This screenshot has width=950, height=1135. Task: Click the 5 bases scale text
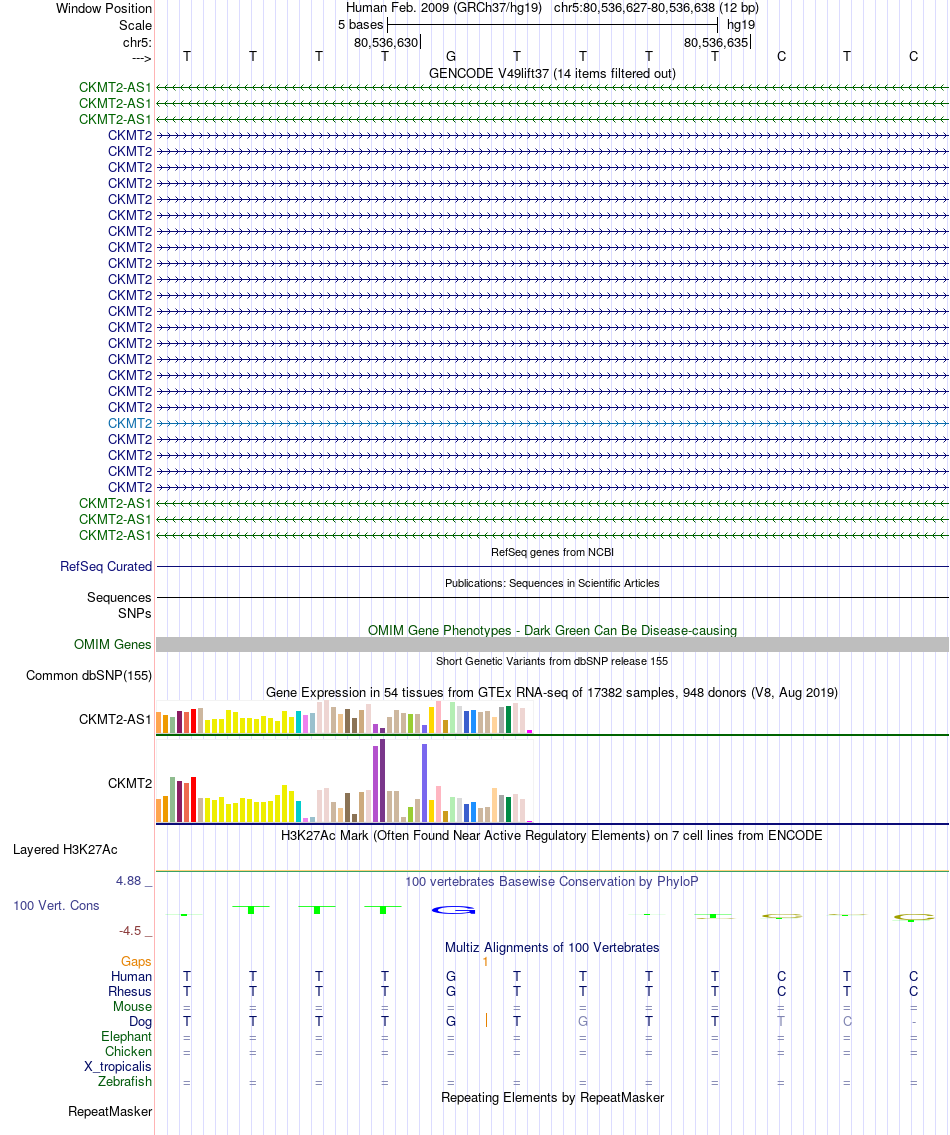tap(360, 25)
